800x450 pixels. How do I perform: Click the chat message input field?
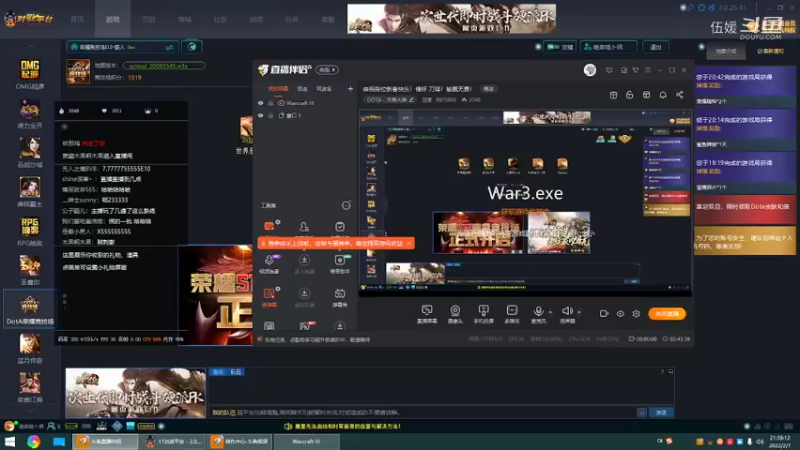(x=423, y=412)
